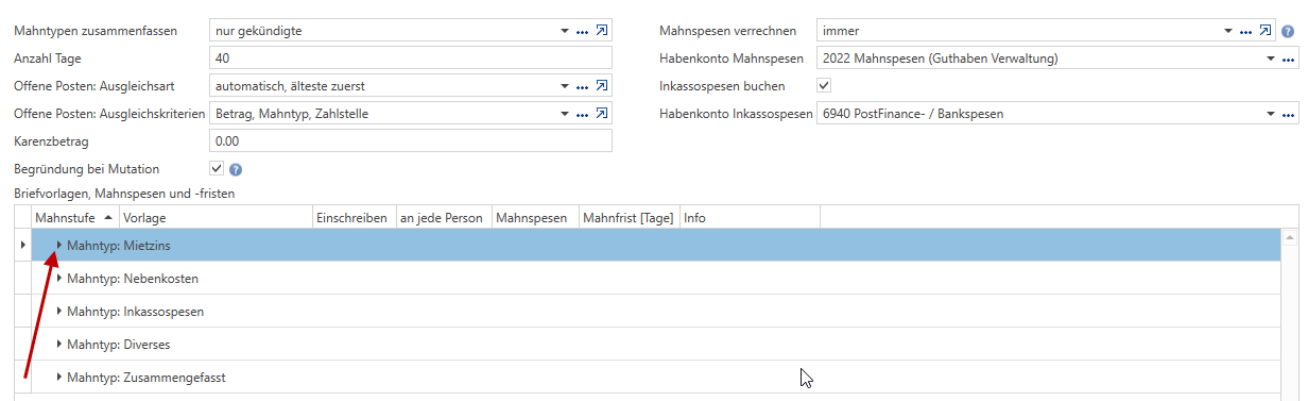Image resolution: width=1308 pixels, height=401 pixels.
Task: Open linked record icon for Offene Posten: Ausgleichskriterien
Action: (602, 114)
